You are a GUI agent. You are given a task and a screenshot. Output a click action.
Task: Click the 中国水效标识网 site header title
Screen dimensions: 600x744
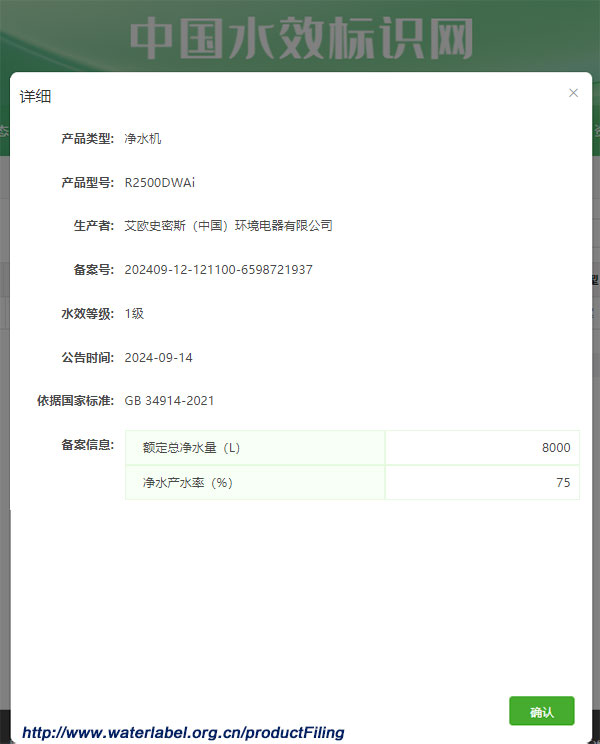[300, 38]
